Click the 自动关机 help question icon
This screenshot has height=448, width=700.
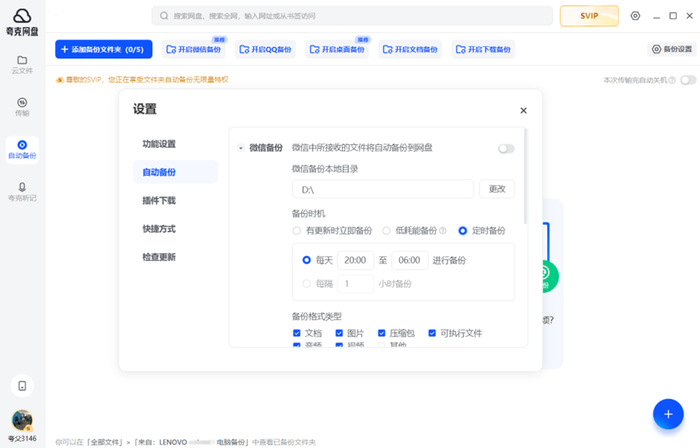tap(672, 80)
